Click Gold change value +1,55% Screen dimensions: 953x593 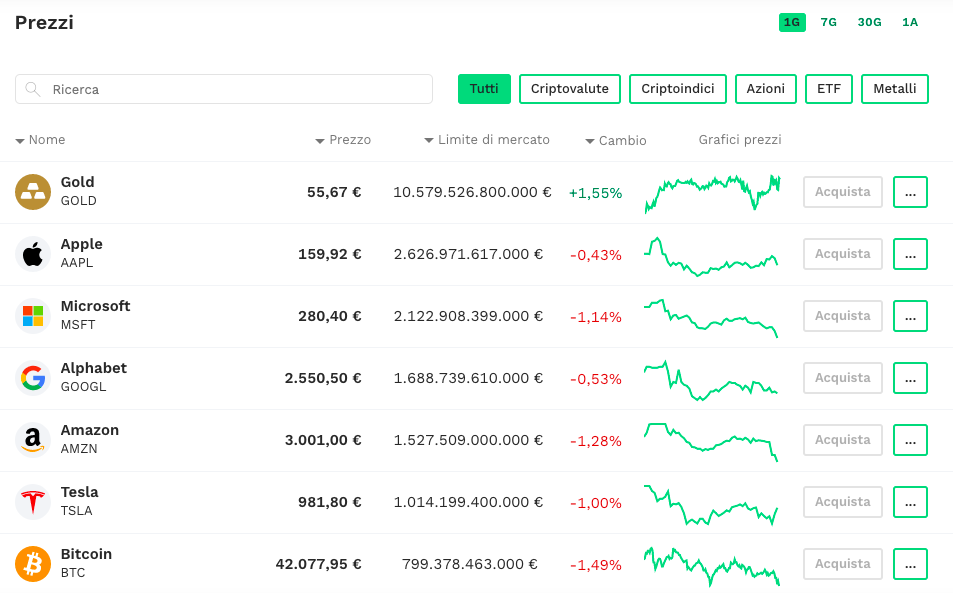coord(596,193)
